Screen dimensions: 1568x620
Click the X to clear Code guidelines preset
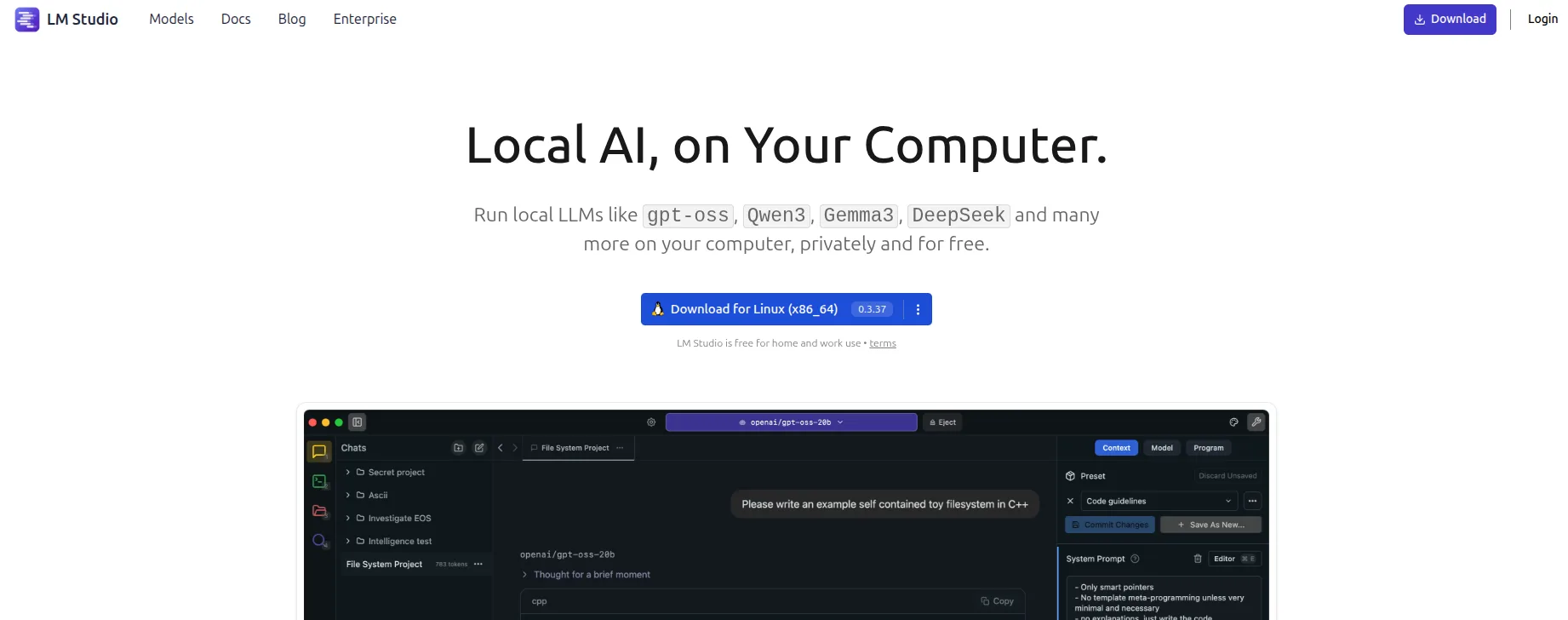pos(1071,501)
